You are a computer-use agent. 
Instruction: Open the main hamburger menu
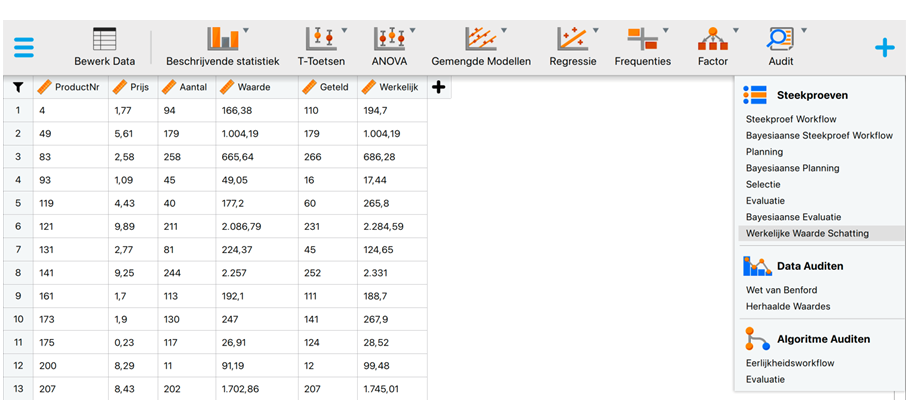click(23, 47)
